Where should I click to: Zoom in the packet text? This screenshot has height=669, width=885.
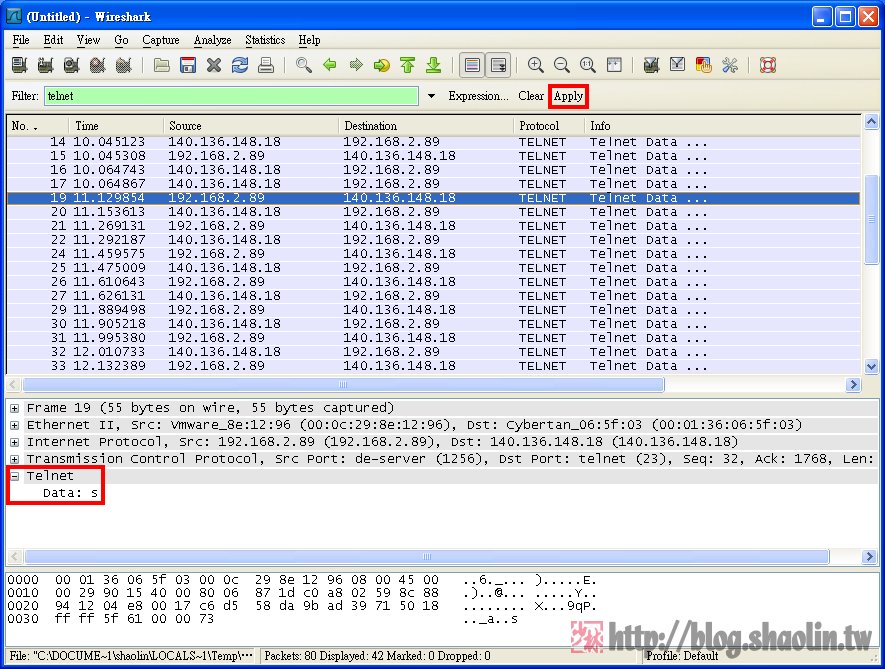pyautogui.click(x=536, y=65)
